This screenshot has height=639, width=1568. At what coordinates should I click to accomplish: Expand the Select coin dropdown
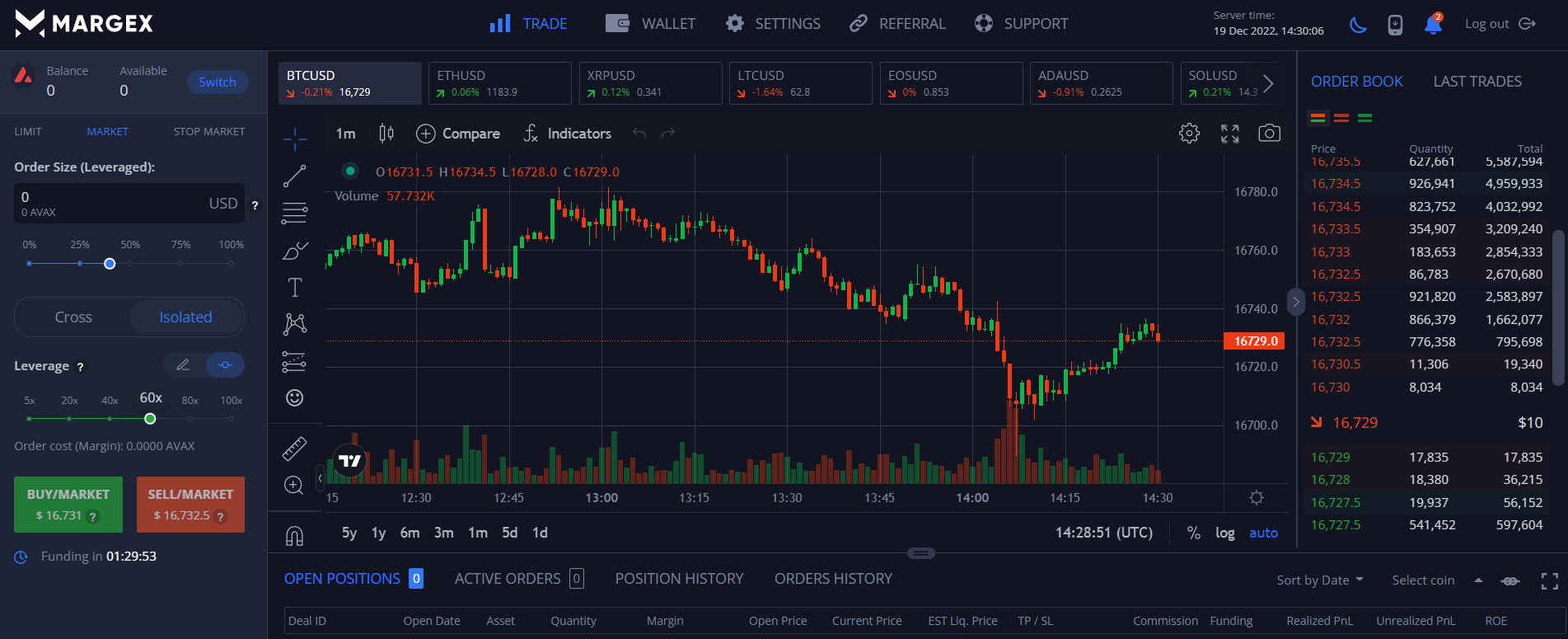tap(1437, 580)
